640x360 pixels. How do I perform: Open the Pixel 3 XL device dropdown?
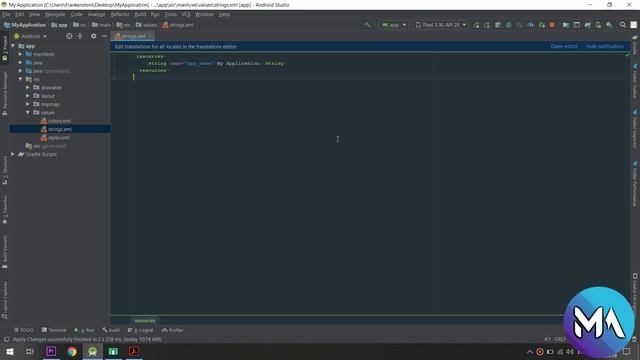(441, 25)
